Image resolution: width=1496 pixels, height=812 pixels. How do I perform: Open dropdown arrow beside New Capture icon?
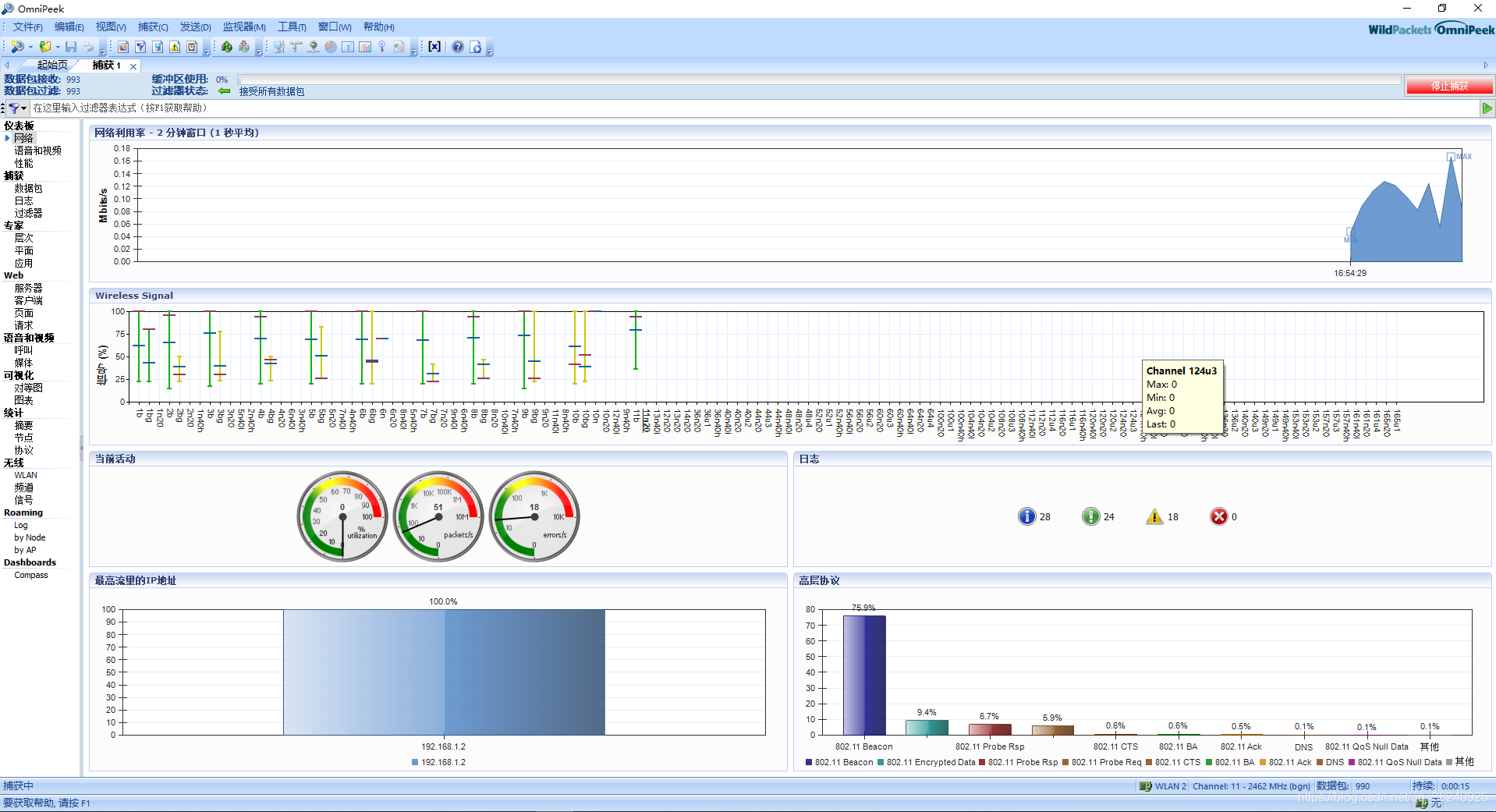coord(30,47)
